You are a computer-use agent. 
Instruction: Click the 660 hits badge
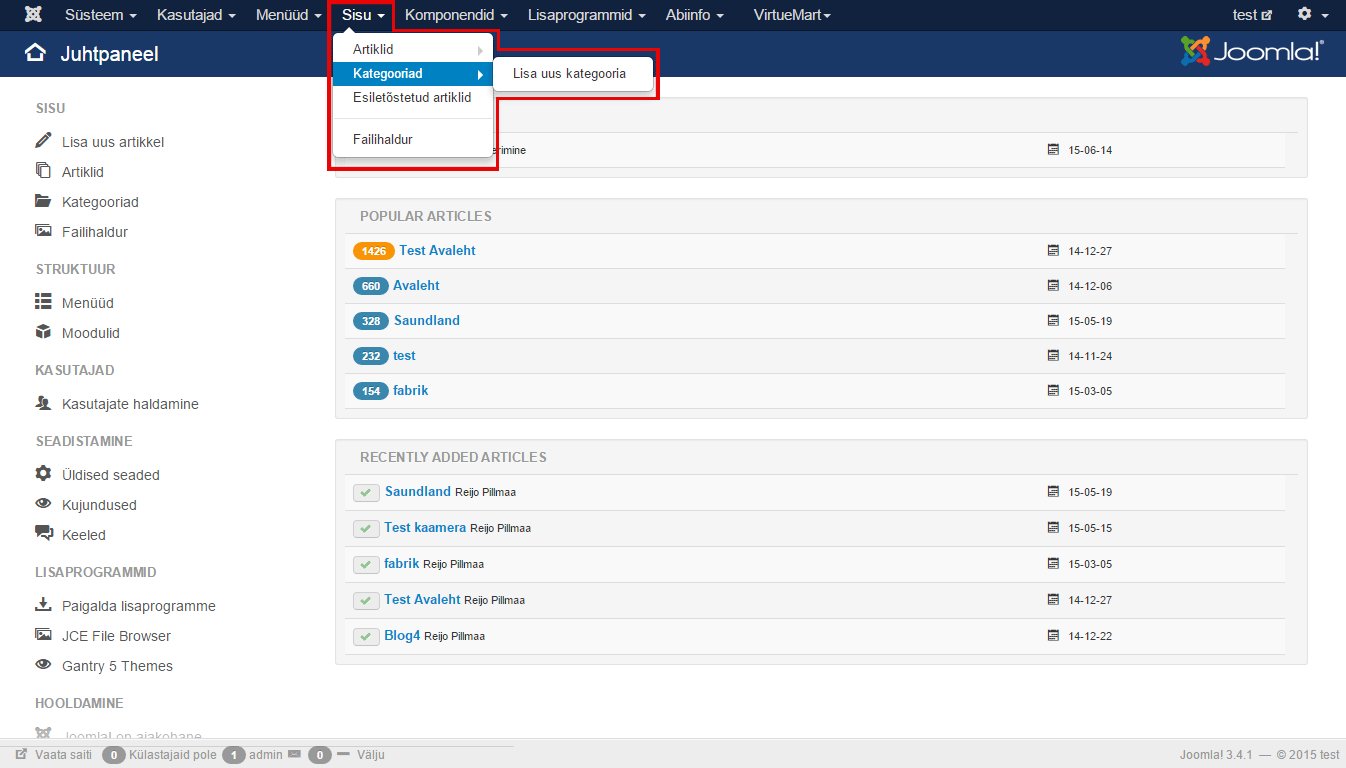371,286
